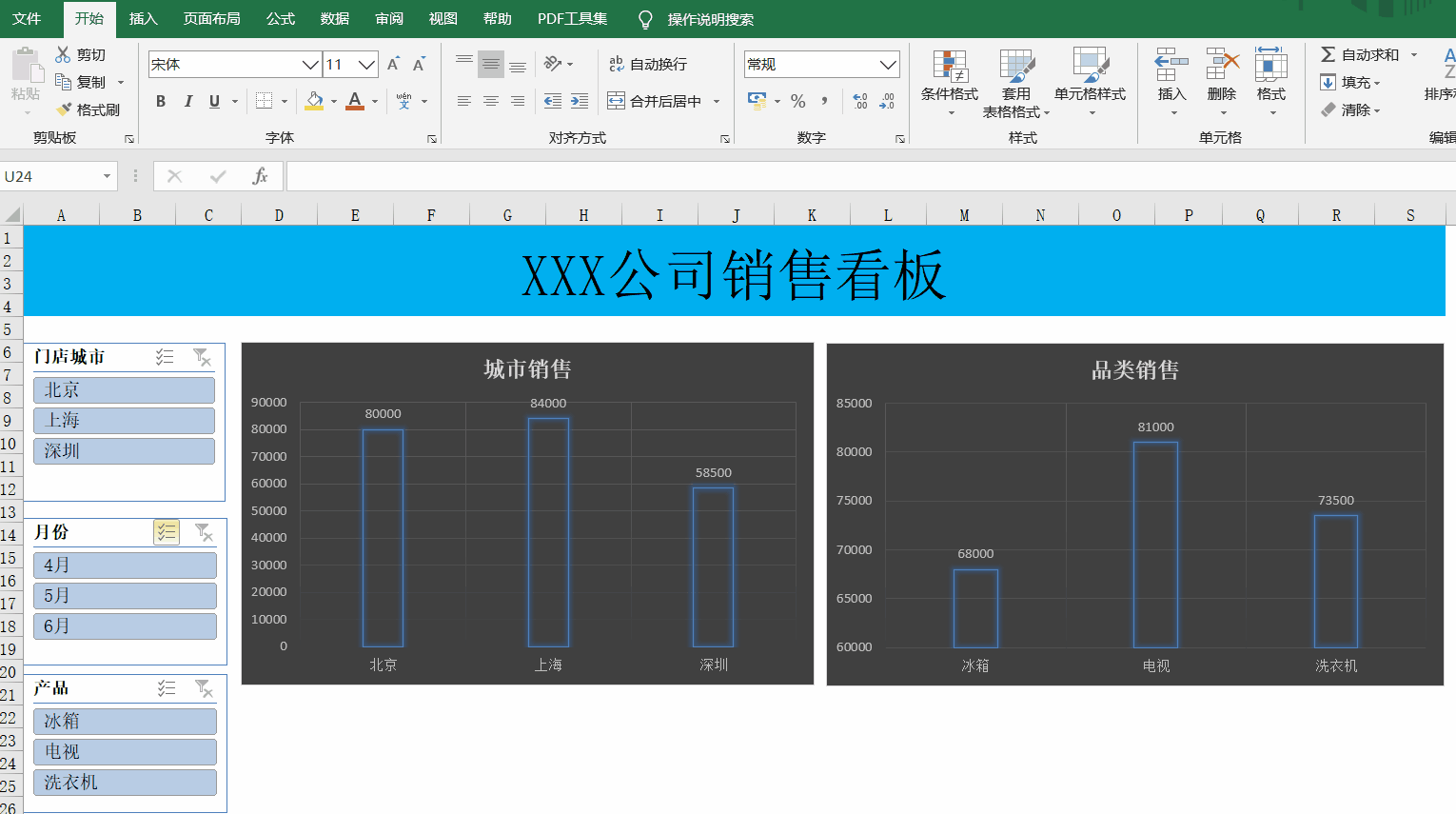
Task: Open fill color dropdown arrow
Action: pyautogui.click(x=334, y=102)
